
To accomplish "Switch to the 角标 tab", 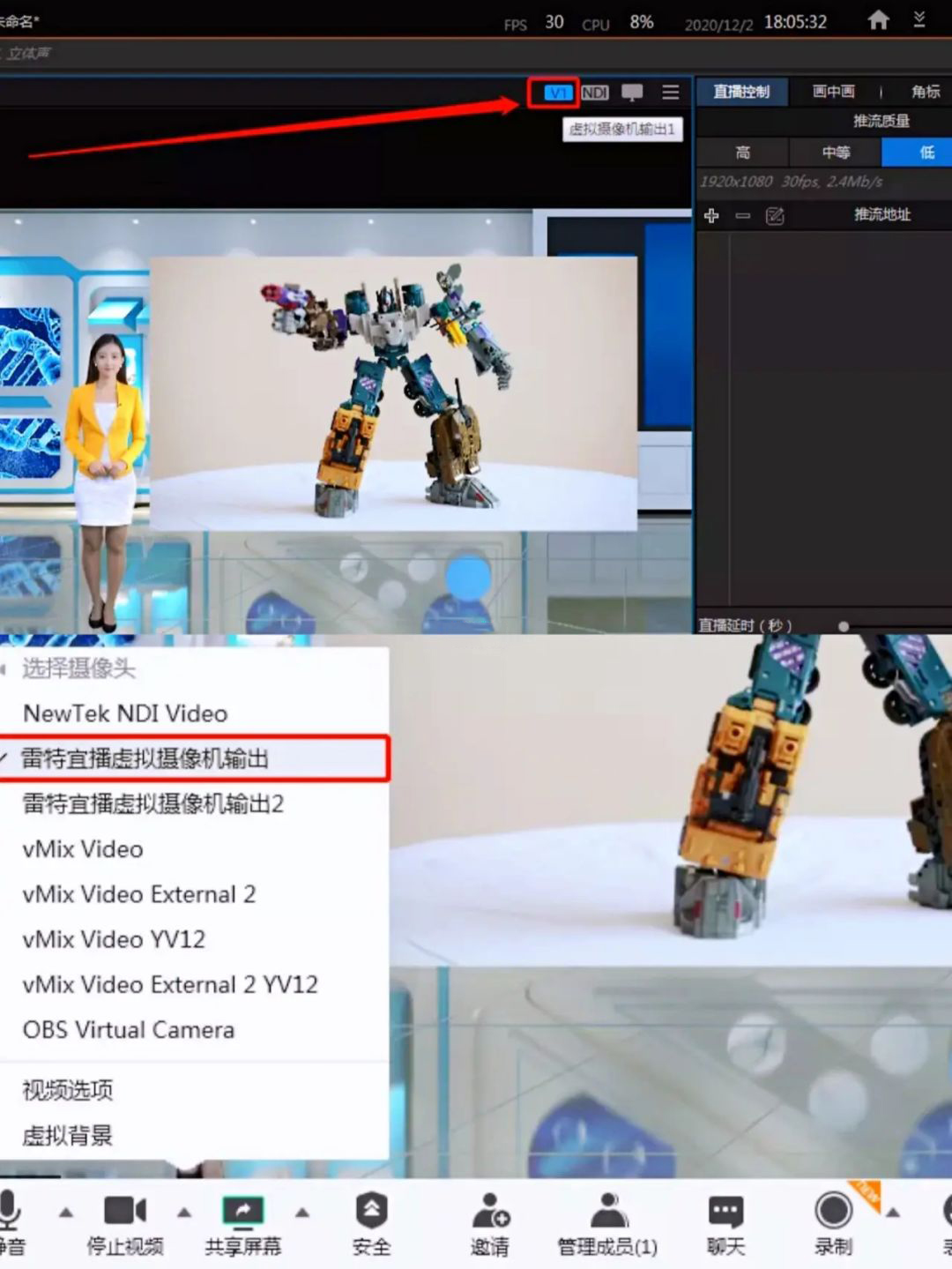I will [925, 91].
